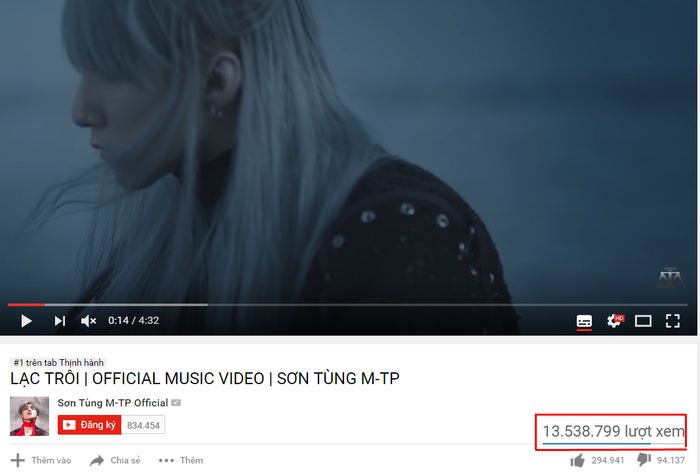The width and height of the screenshot is (700, 474).
Task: Unmute the video with the speaker icon
Action: click(x=88, y=321)
